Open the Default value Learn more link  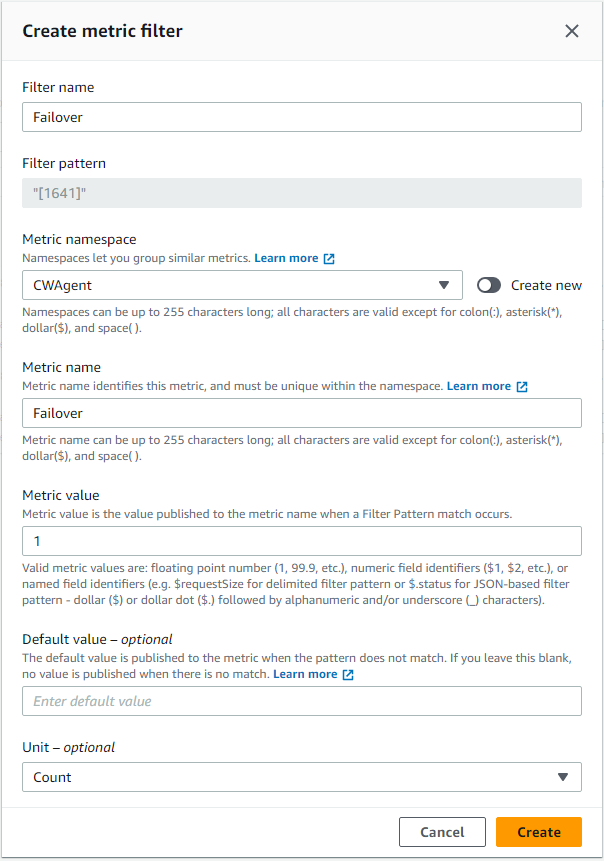coord(307,674)
